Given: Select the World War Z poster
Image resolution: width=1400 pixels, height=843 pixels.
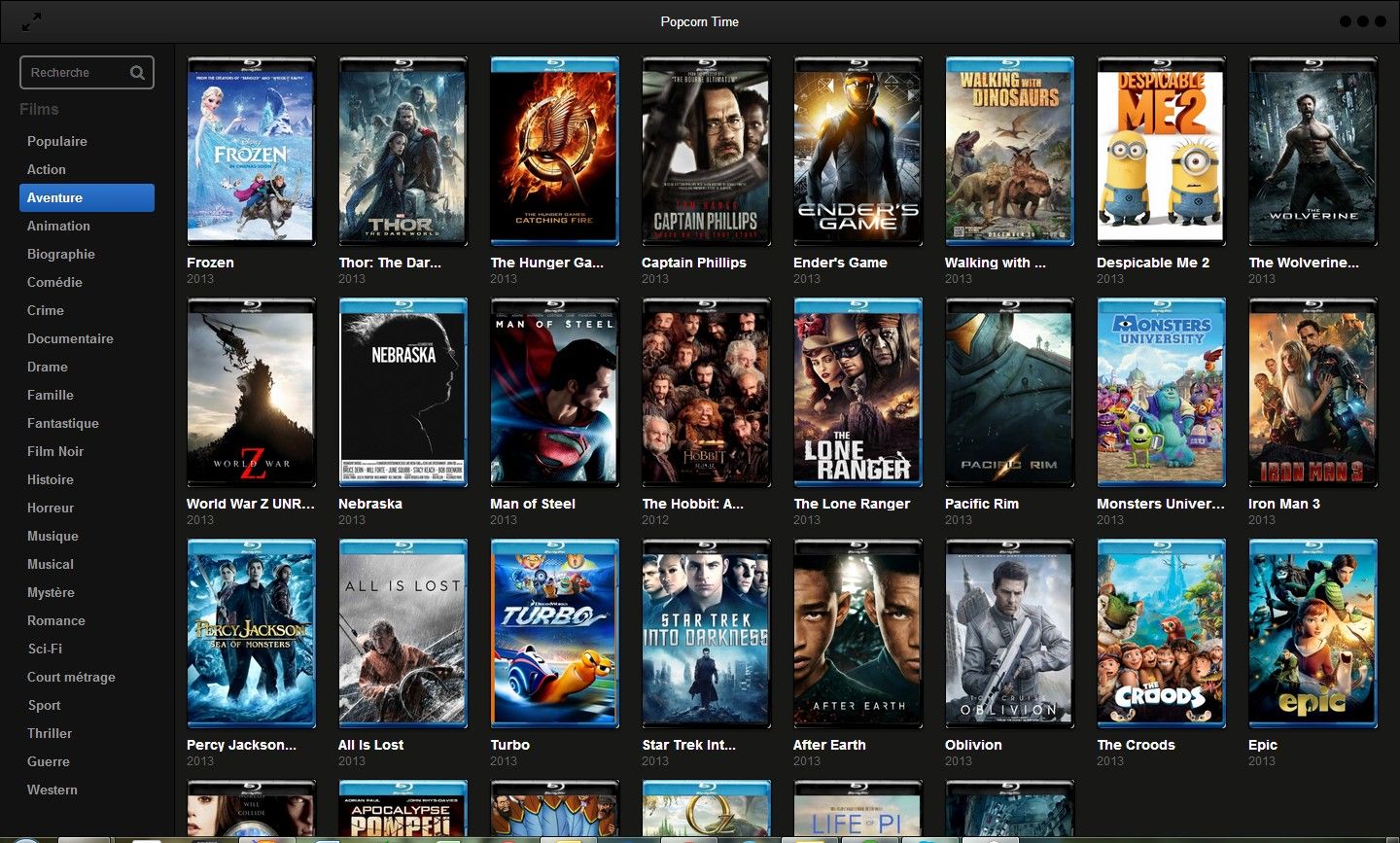Looking at the screenshot, I should (x=251, y=392).
